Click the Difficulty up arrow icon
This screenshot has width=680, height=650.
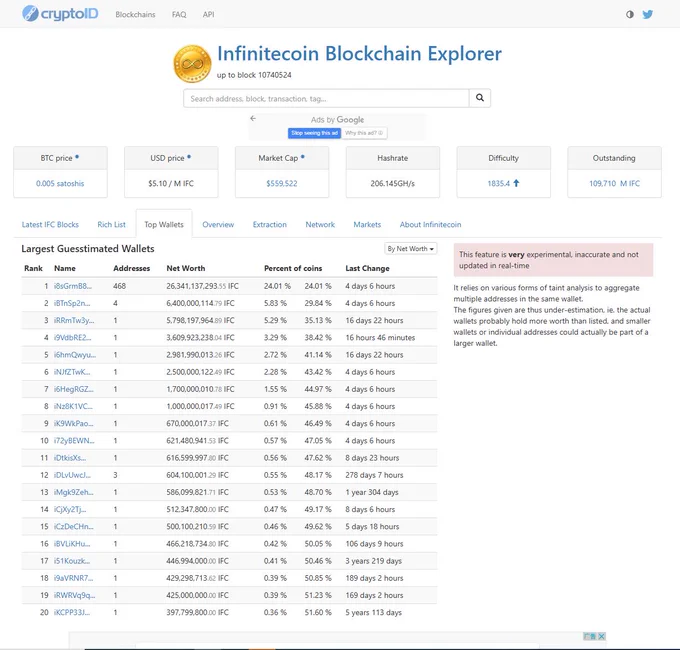tap(516, 183)
